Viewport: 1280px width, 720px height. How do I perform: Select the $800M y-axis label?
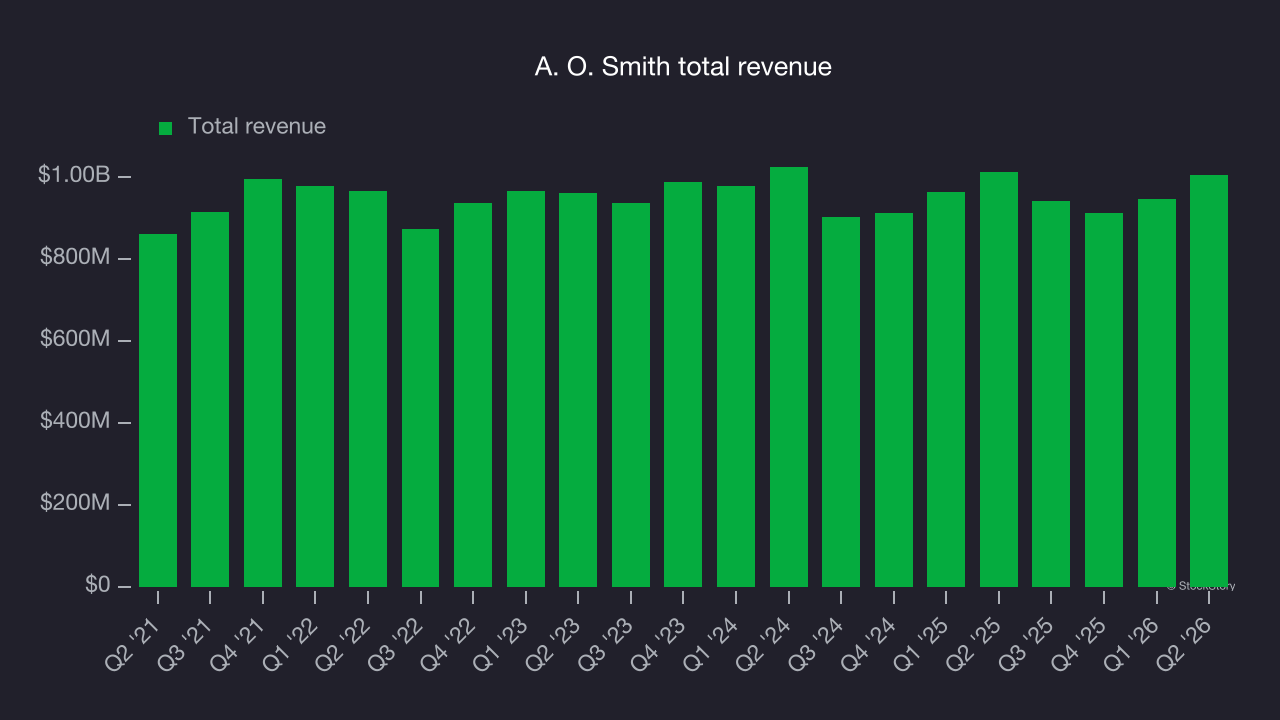point(75,258)
